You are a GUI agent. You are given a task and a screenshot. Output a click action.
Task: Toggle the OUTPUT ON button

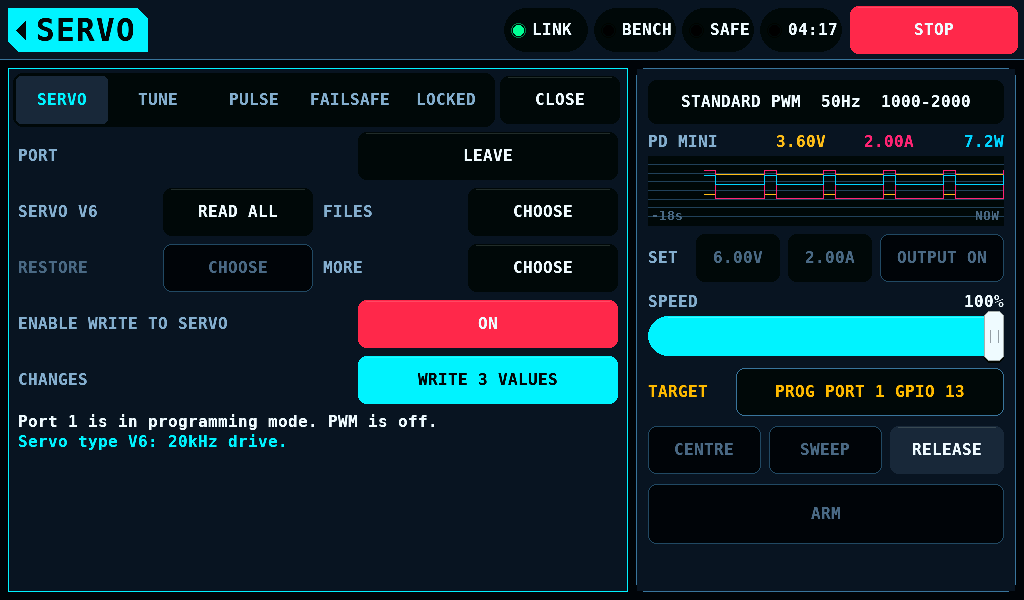coord(942,258)
